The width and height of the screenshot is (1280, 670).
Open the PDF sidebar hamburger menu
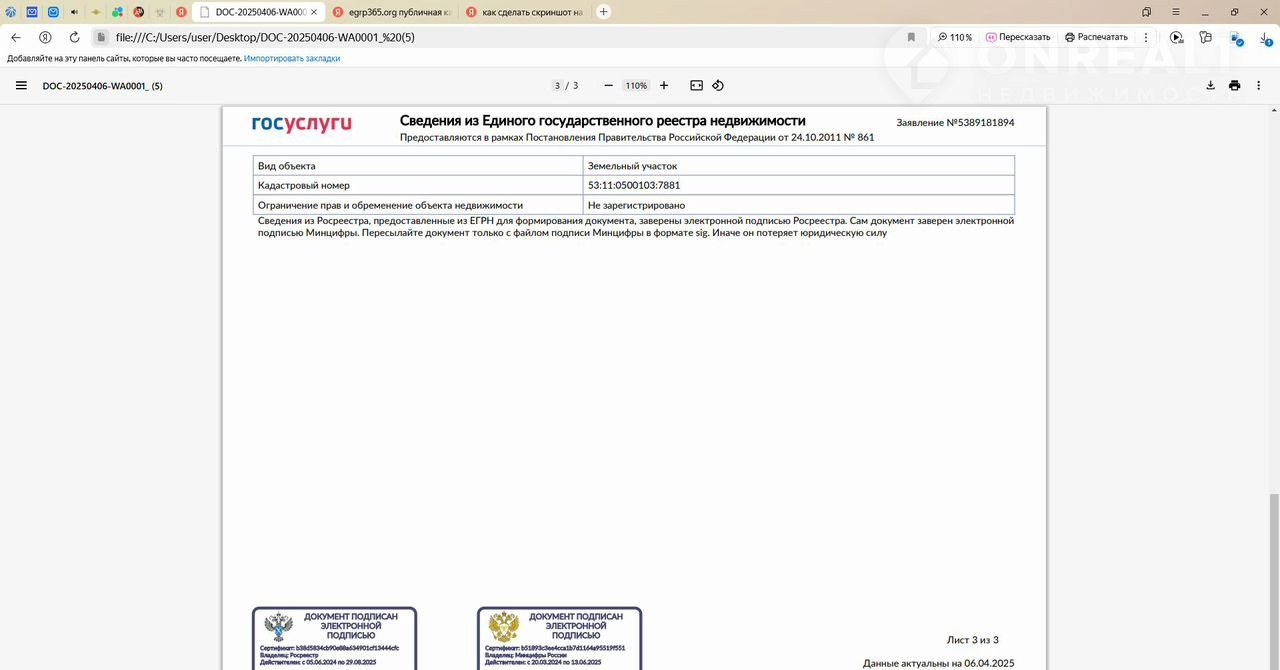[x=21, y=86]
